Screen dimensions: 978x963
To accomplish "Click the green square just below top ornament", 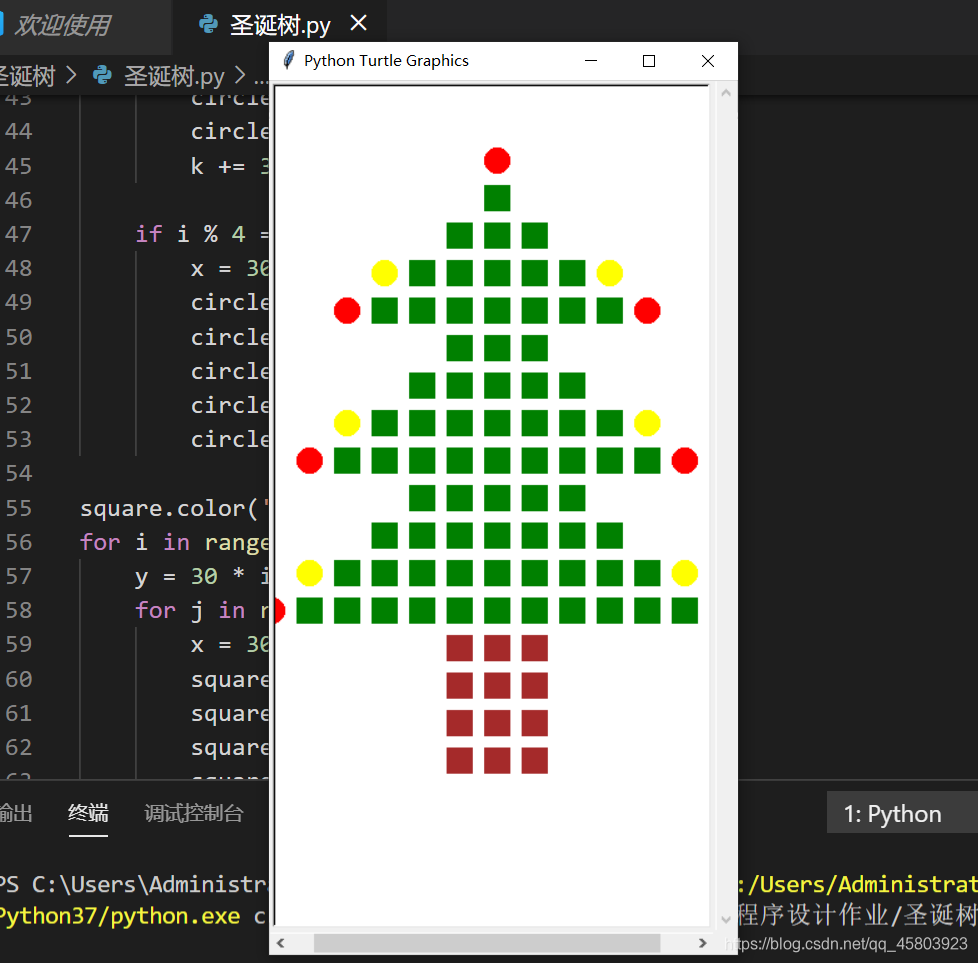I will tap(497, 198).
